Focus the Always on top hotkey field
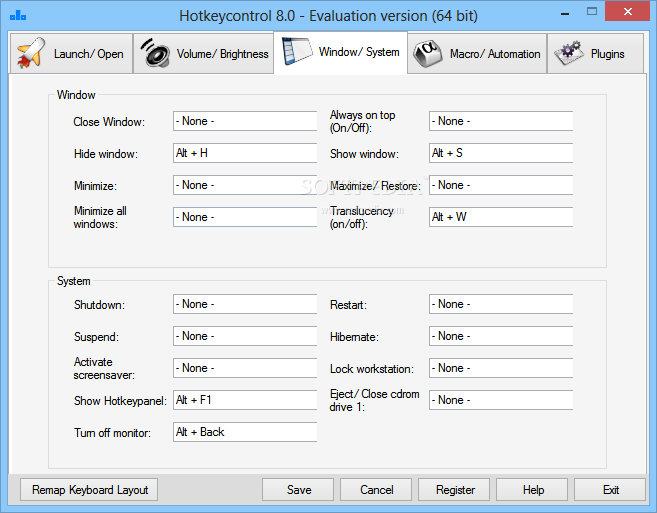 click(501, 121)
